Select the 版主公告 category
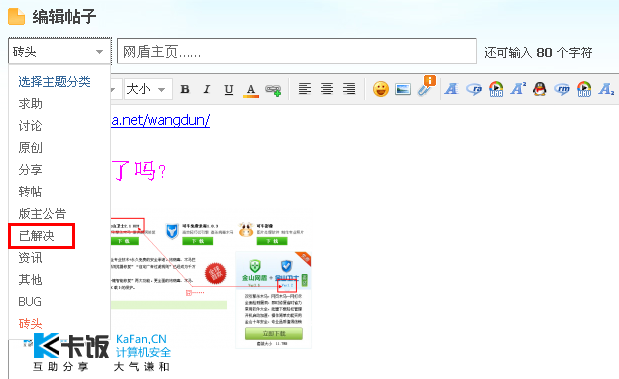 pyautogui.click(x=42, y=214)
